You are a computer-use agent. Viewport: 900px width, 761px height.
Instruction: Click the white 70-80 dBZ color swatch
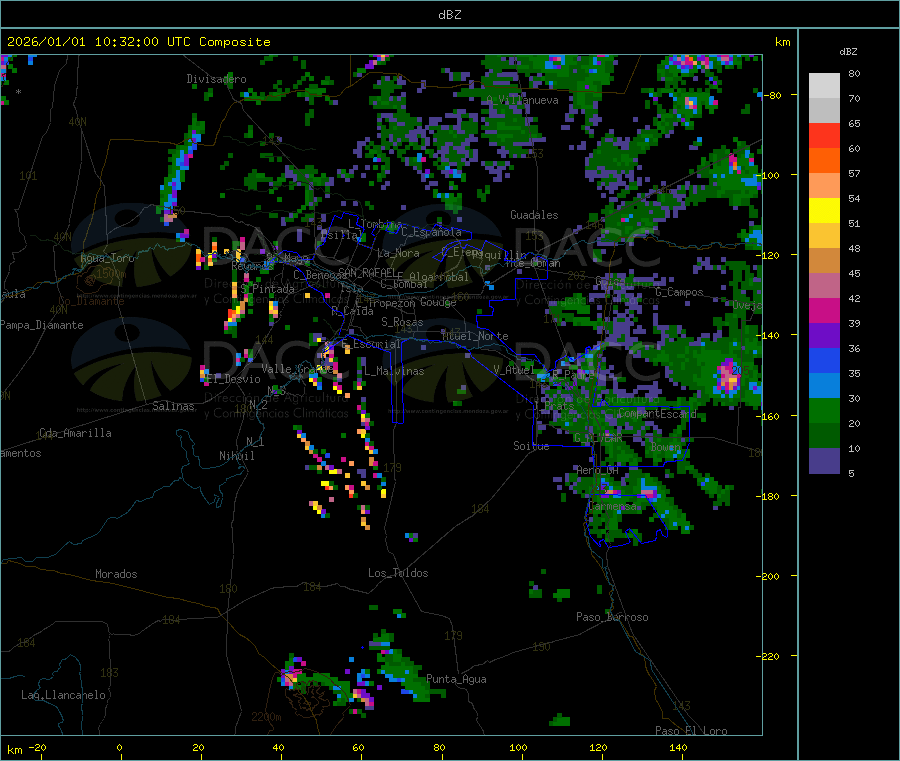coord(824,86)
